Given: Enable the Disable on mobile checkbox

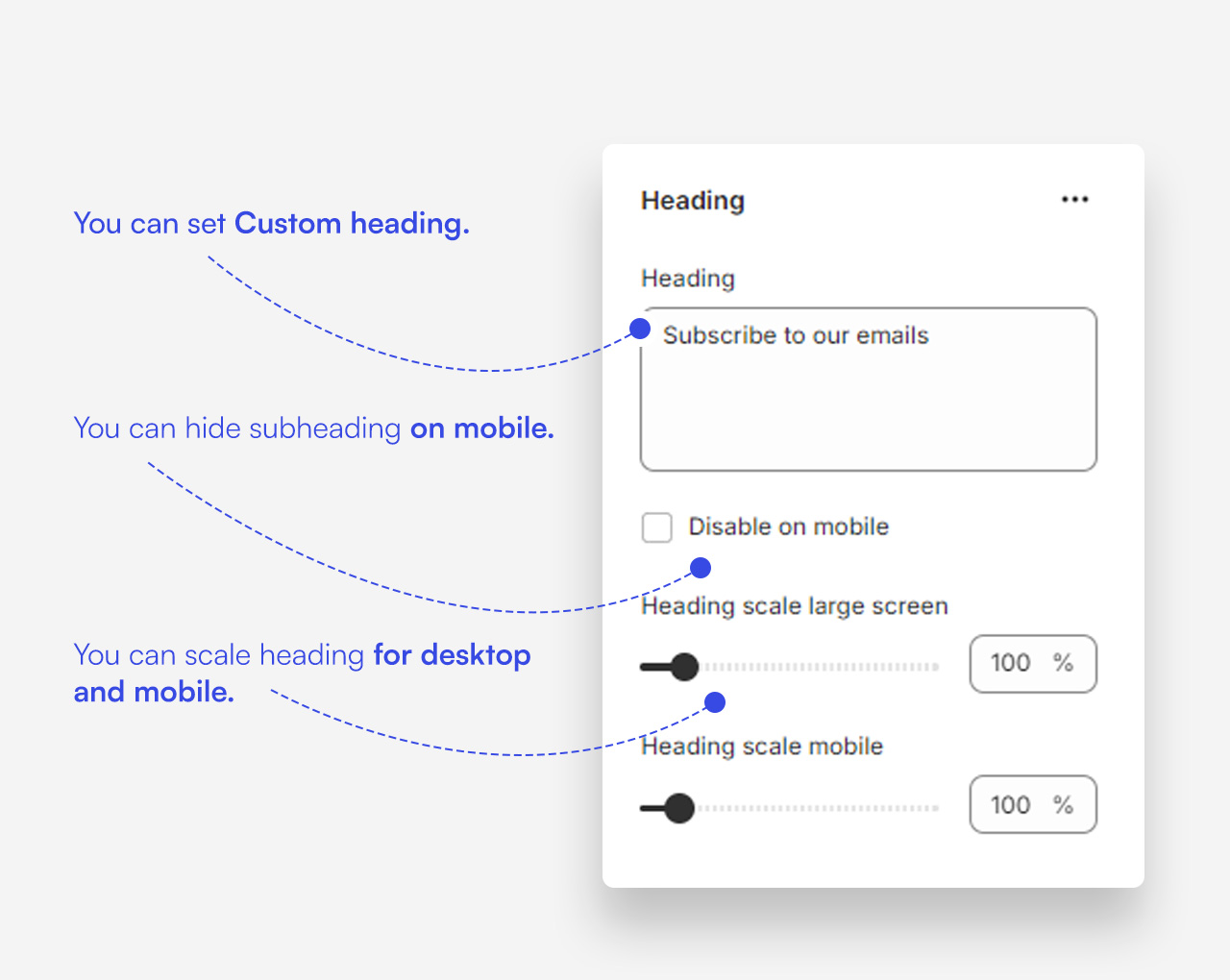Looking at the screenshot, I should (x=657, y=527).
